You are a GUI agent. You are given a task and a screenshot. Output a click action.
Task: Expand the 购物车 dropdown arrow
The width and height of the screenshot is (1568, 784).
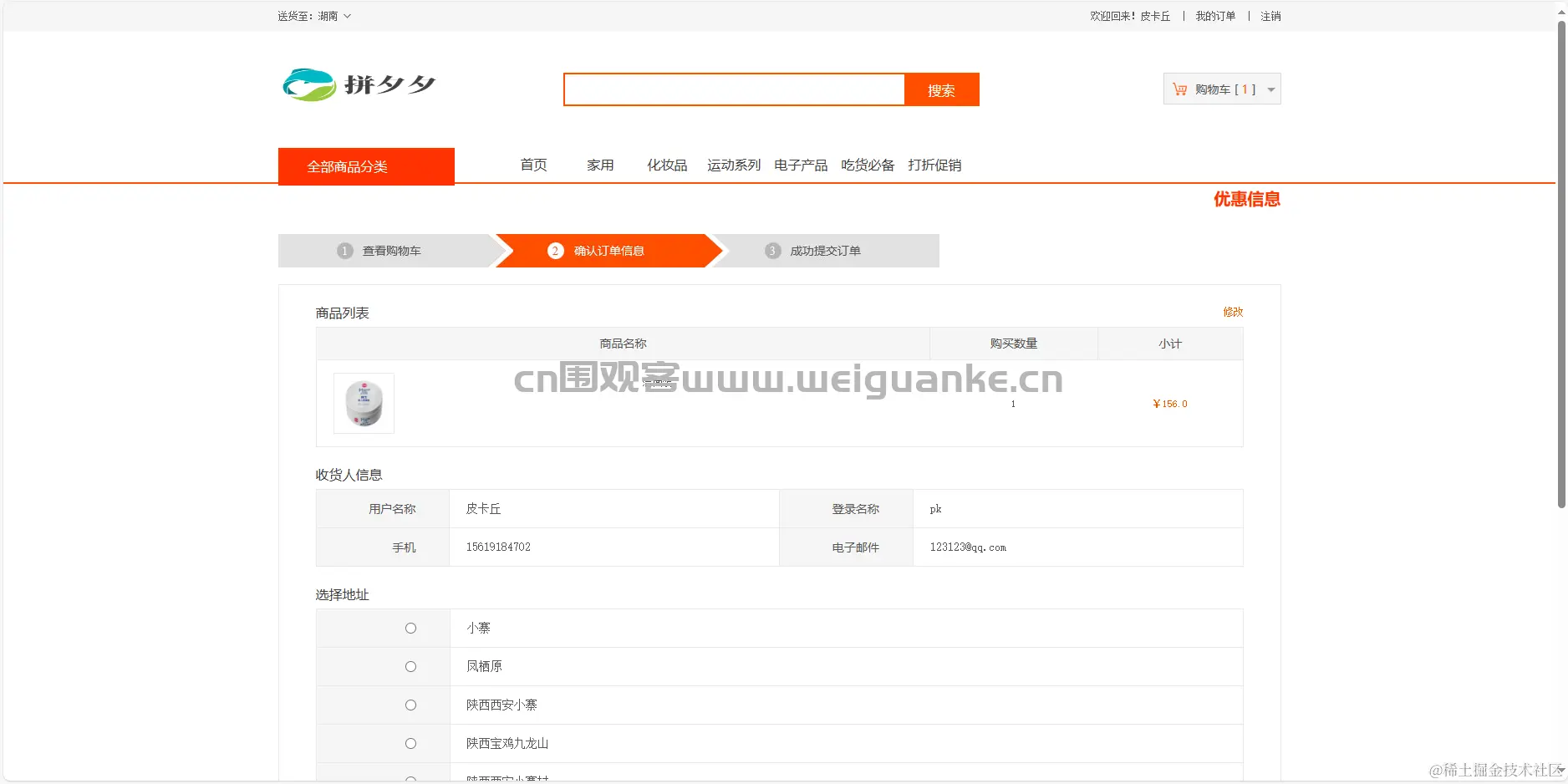pyautogui.click(x=1271, y=89)
